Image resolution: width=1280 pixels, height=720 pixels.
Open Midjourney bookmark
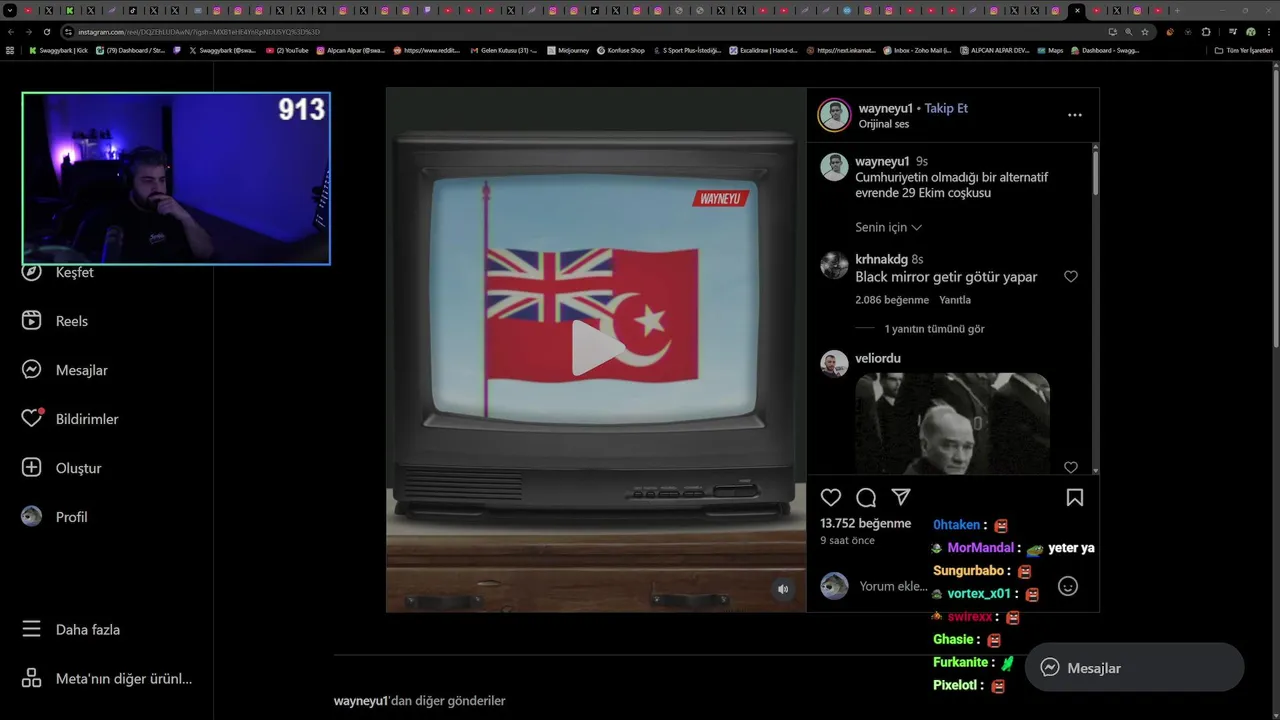pyautogui.click(x=568, y=50)
